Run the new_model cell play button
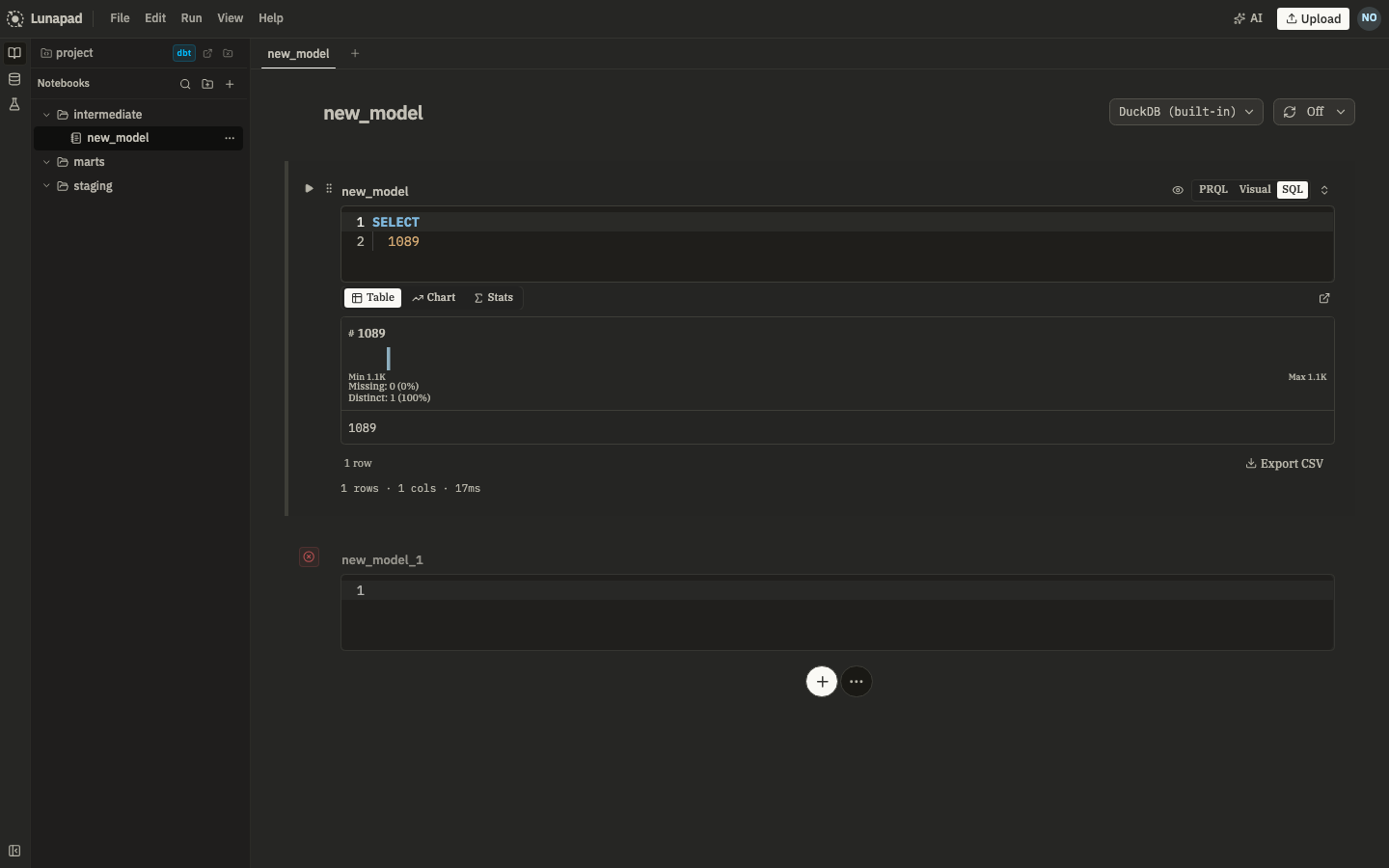The height and width of the screenshot is (868, 1389). pyautogui.click(x=309, y=188)
